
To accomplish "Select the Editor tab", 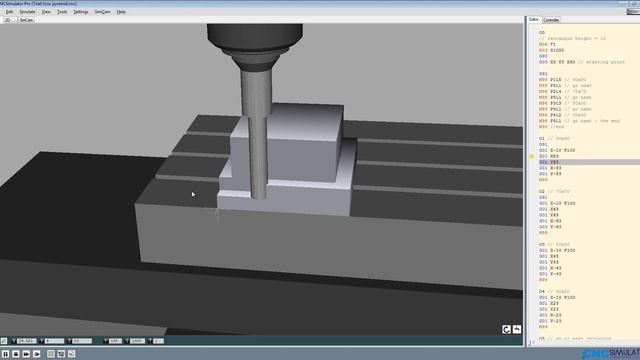I will click(533, 20).
